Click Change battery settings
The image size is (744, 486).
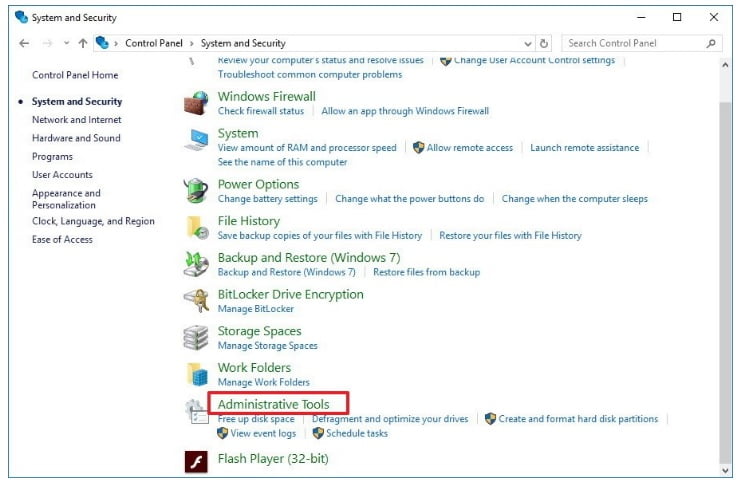click(268, 199)
